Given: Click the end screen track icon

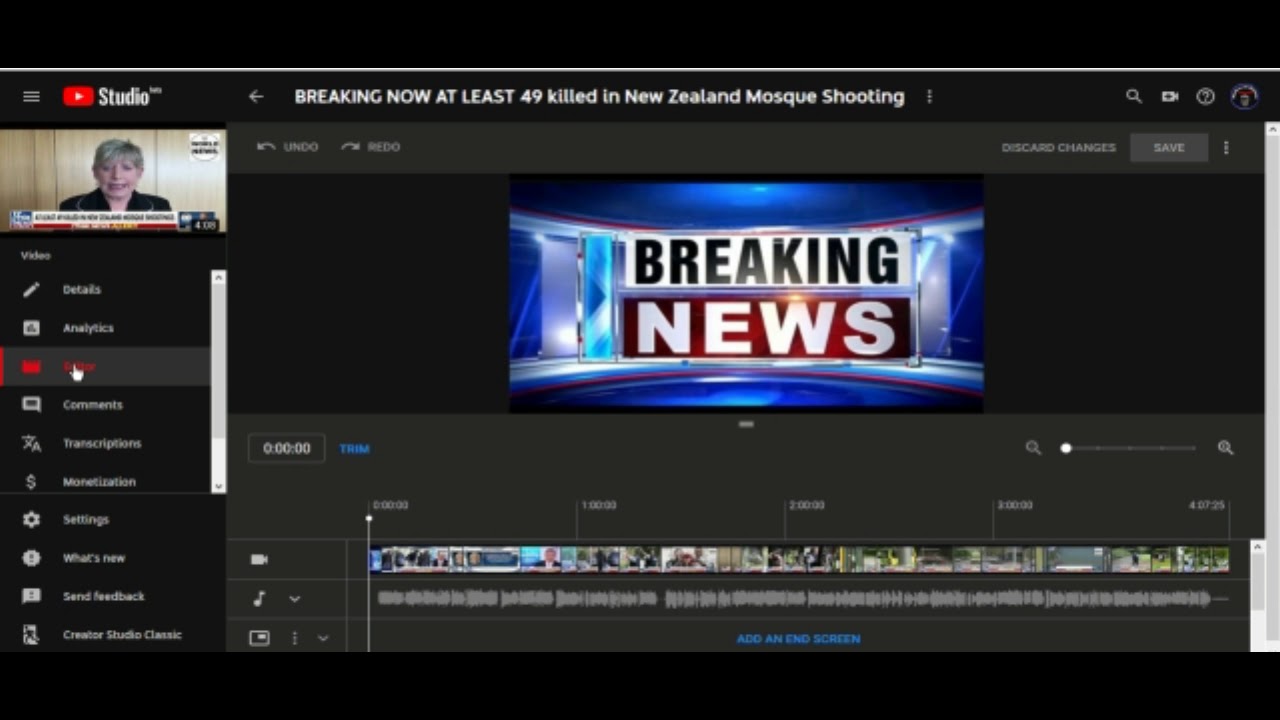Looking at the screenshot, I should pyautogui.click(x=259, y=637).
